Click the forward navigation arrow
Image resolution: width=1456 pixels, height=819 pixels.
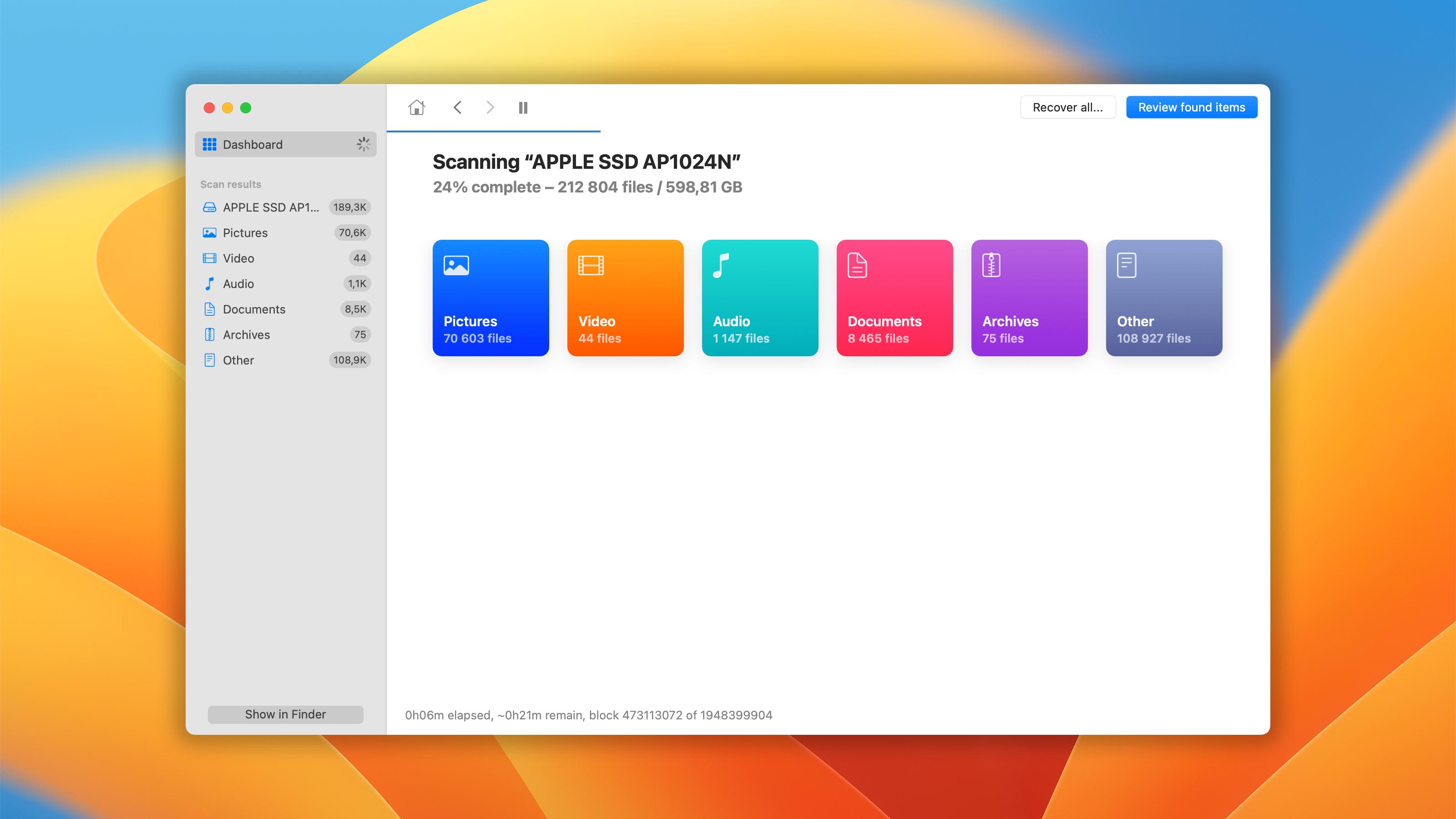point(490,107)
